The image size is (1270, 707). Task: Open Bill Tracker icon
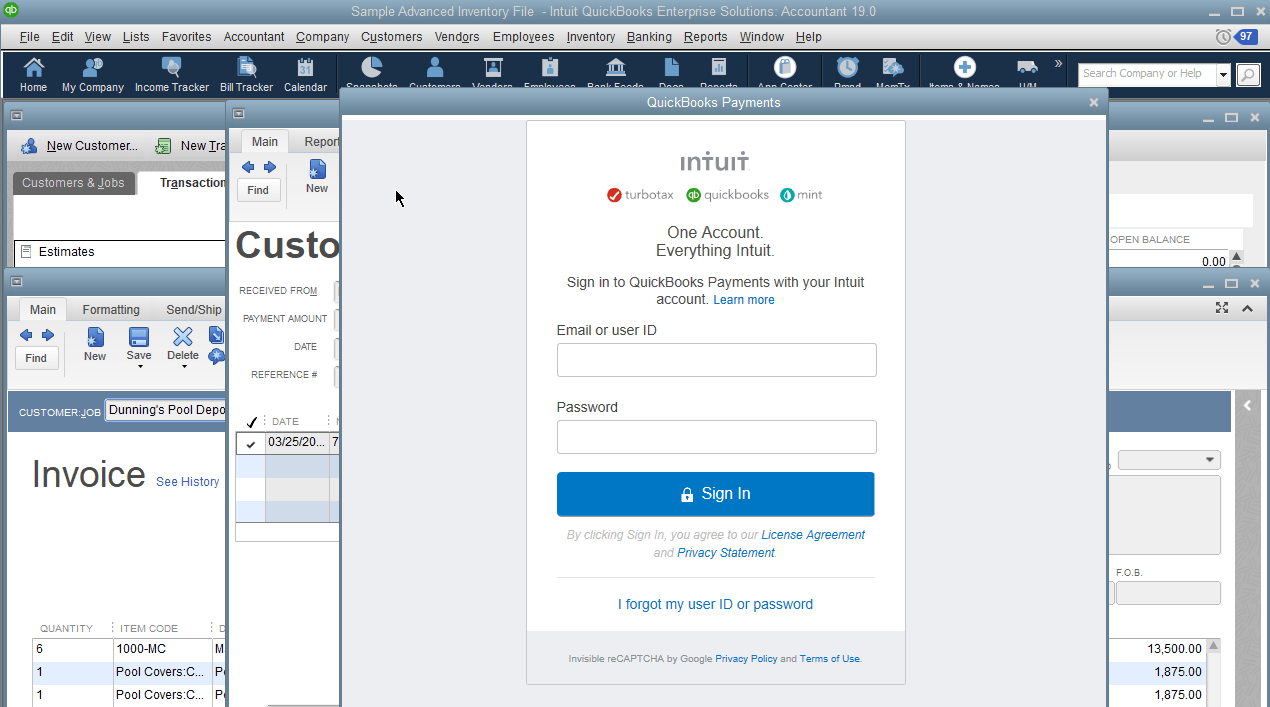pyautogui.click(x=246, y=74)
